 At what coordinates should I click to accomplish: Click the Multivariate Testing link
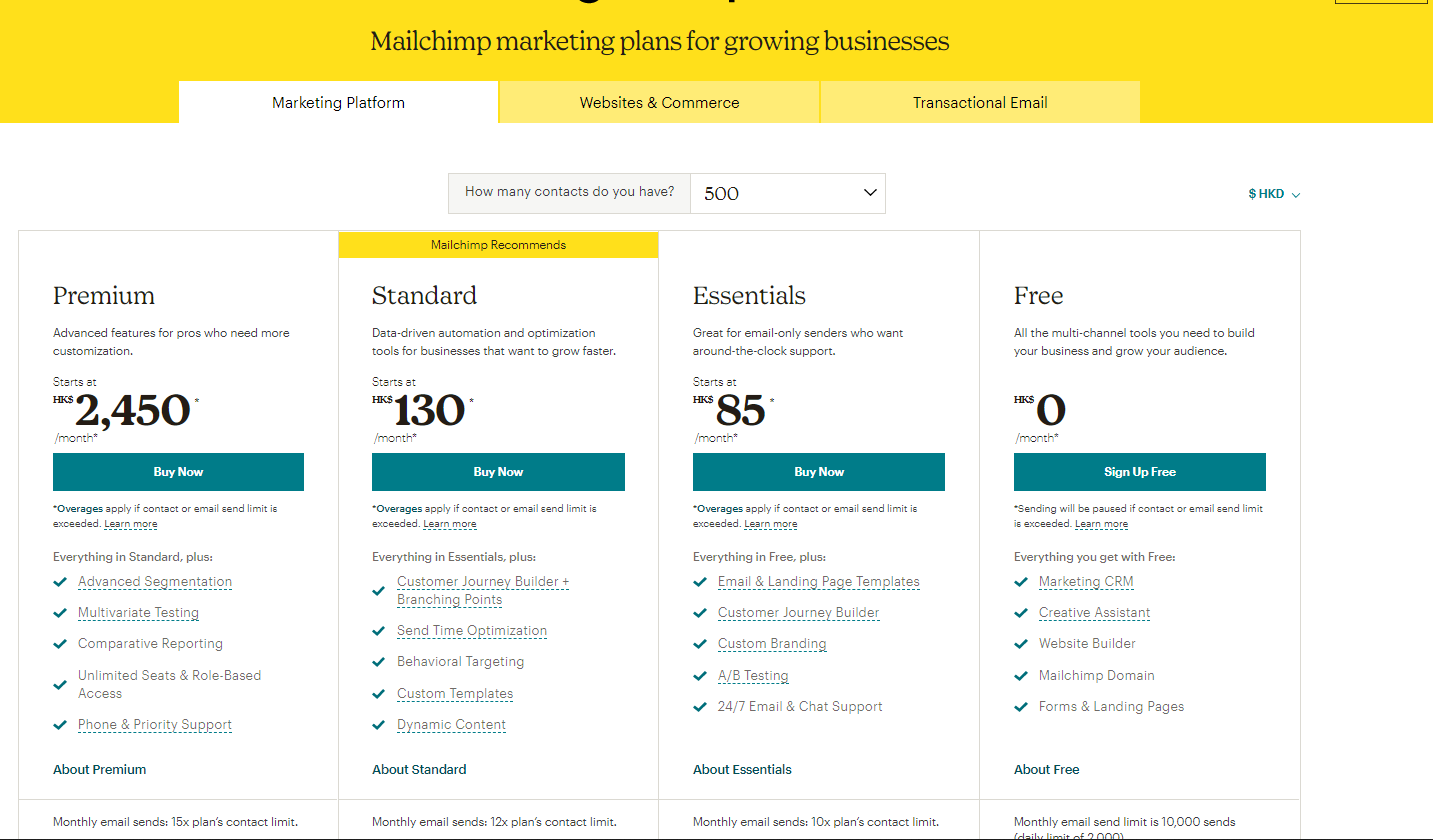click(138, 613)
